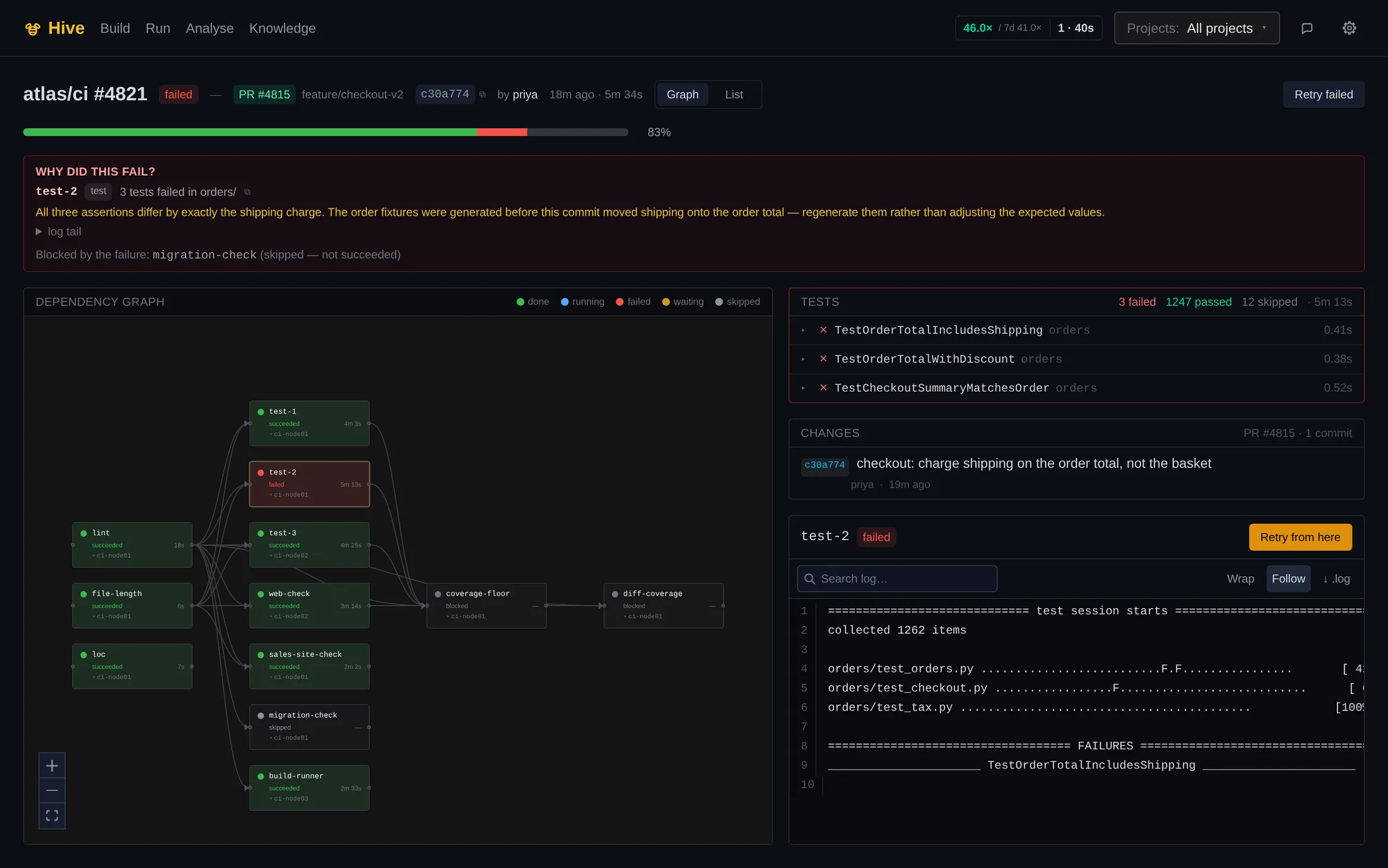This screenshot has height=868, width=1388.
Task: Click author name priya in header
Action: (525, 95)
